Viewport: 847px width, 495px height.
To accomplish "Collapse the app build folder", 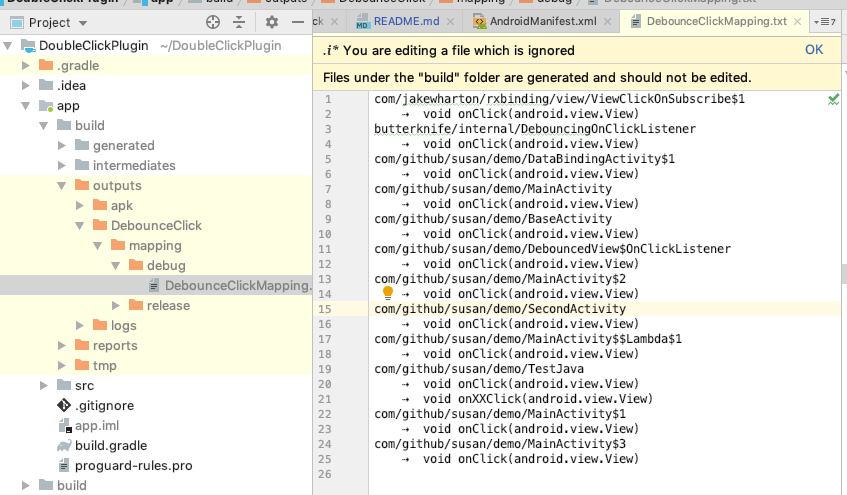I will (x=44, y=126).
